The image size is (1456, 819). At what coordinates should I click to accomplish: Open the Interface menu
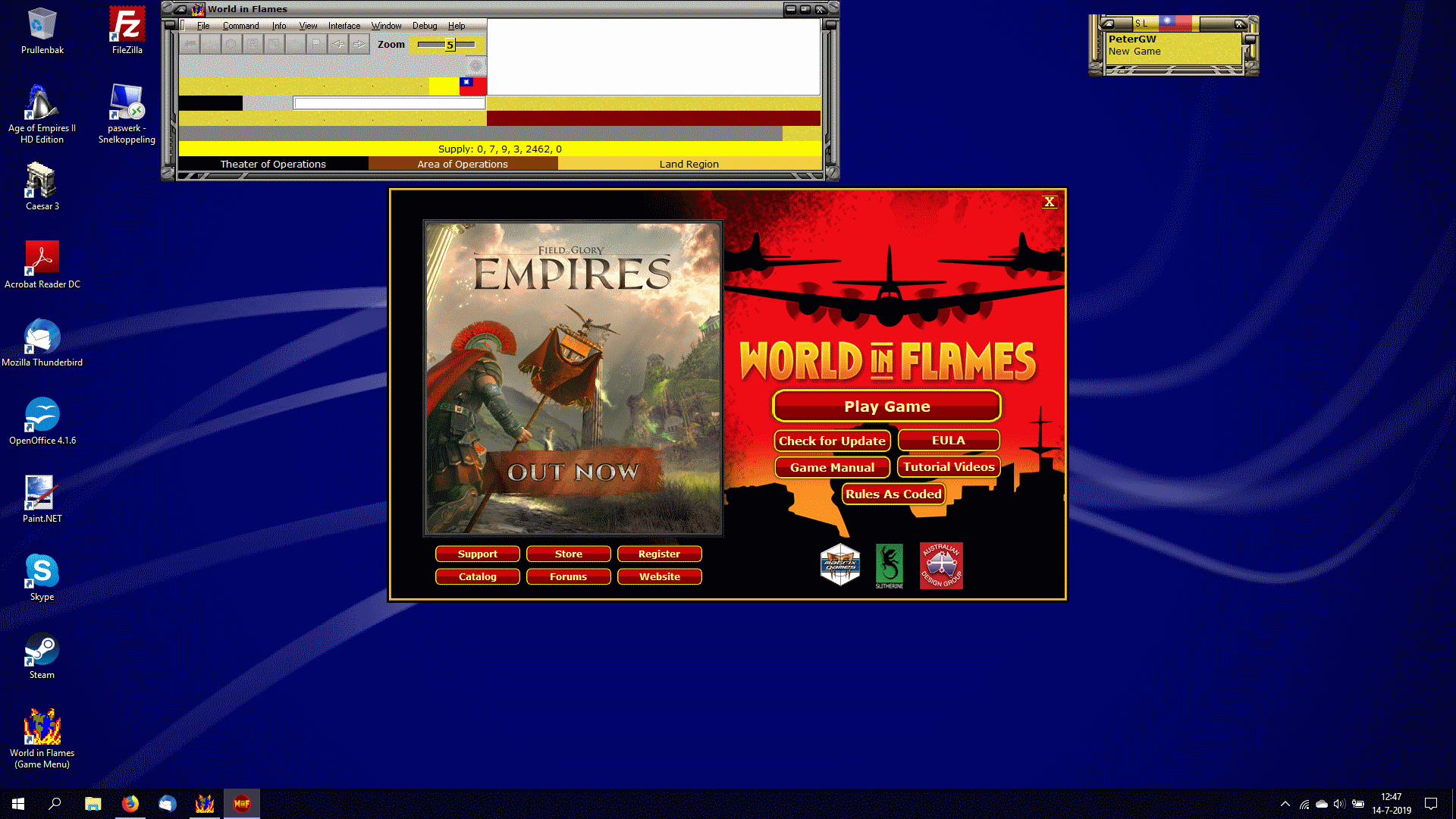pyautogui.click(x=344, y=26)
